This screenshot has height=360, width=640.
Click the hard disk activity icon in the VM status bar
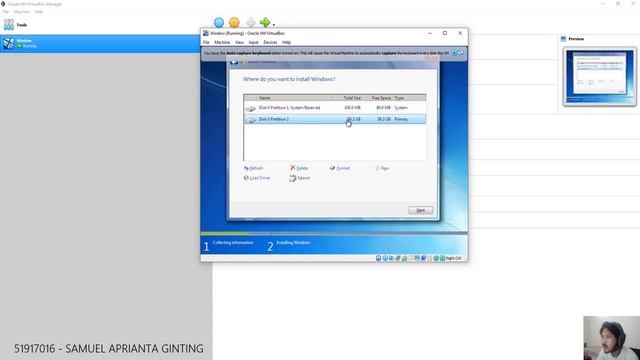click(378, 258)
